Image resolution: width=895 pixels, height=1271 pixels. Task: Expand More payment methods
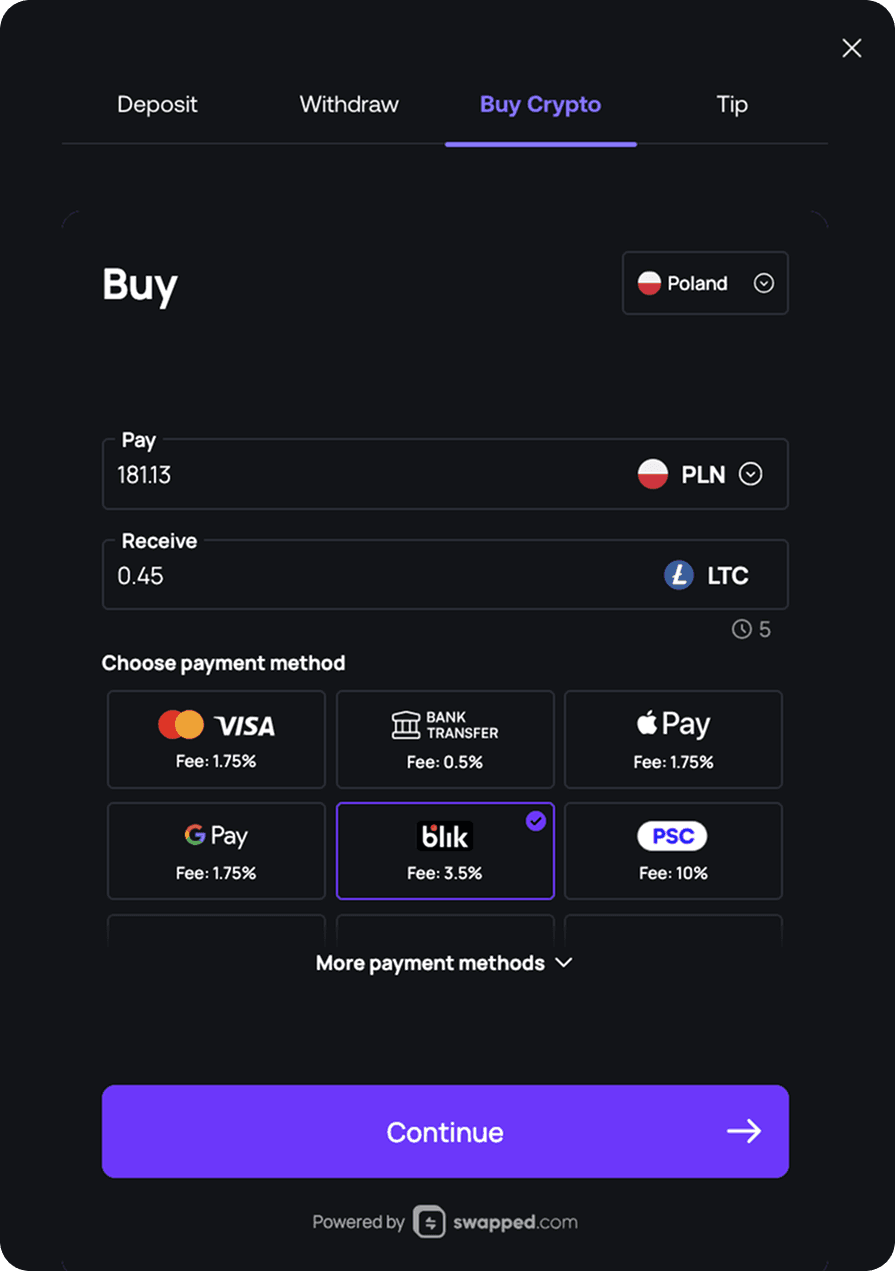pos(445,963)
